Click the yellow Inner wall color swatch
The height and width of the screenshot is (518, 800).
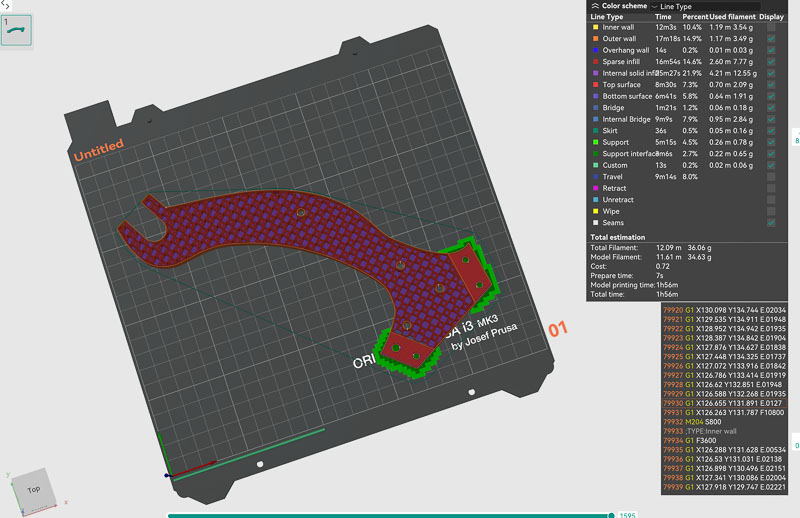(x=595, y=27)
